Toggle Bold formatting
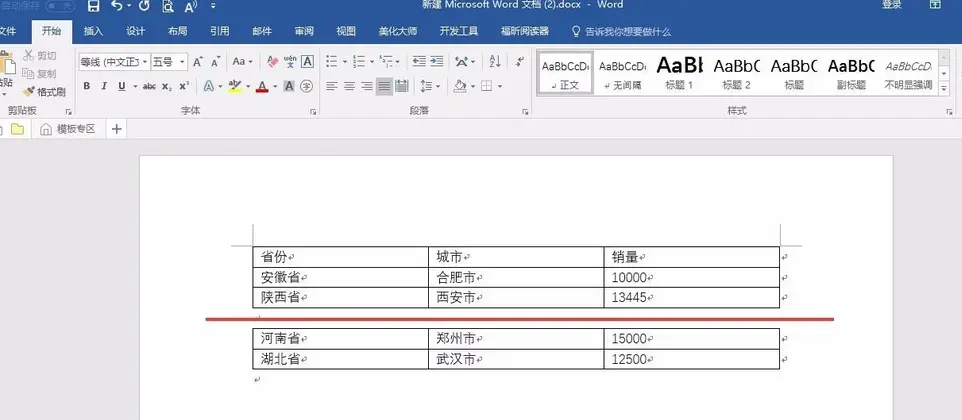This screenshot has width=962, height=420. (x=87, y=86)
